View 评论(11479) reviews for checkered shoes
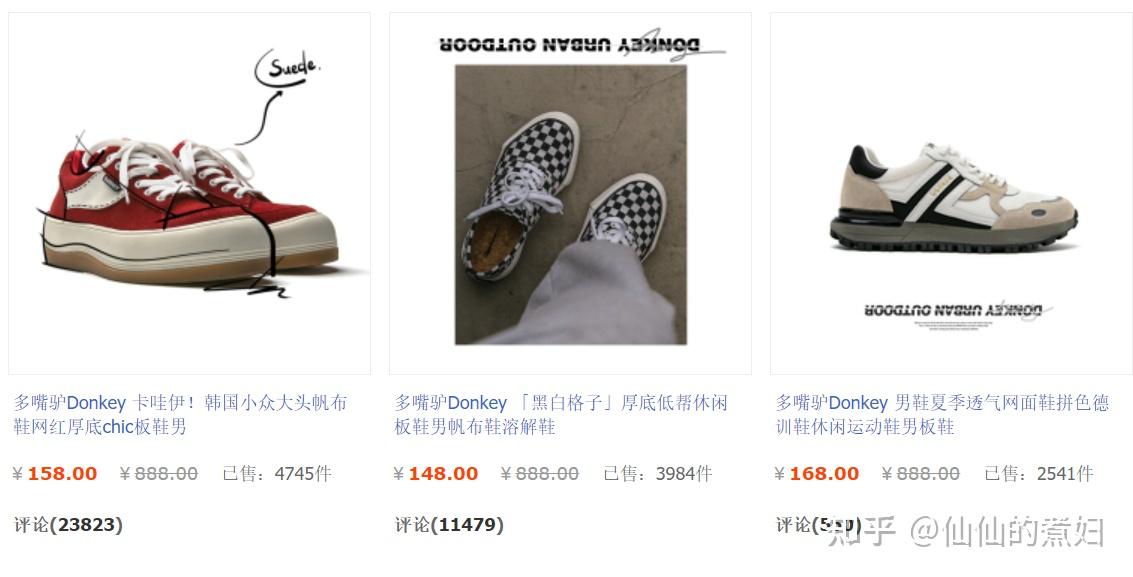The width and height of the screenshot is (1133, 577). 449,525
